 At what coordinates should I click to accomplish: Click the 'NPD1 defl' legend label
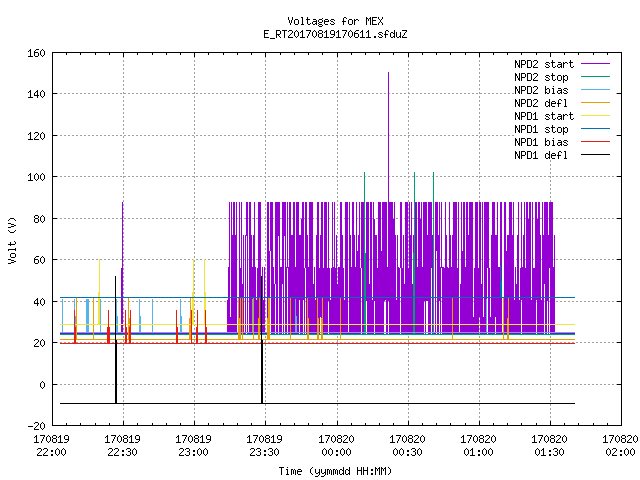(x=541, y=156)
